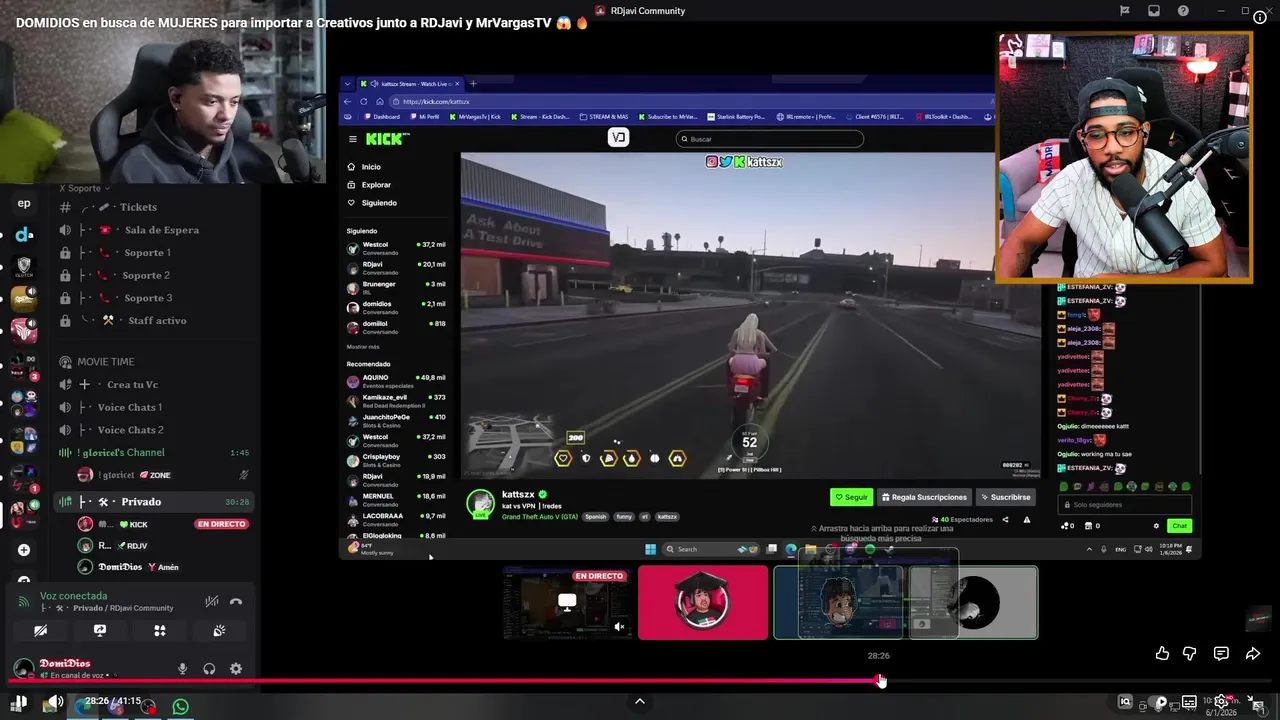Expand the center taskbar chevron up
The height and width of the screenshot is (720, 1280).
click(640, 701)
